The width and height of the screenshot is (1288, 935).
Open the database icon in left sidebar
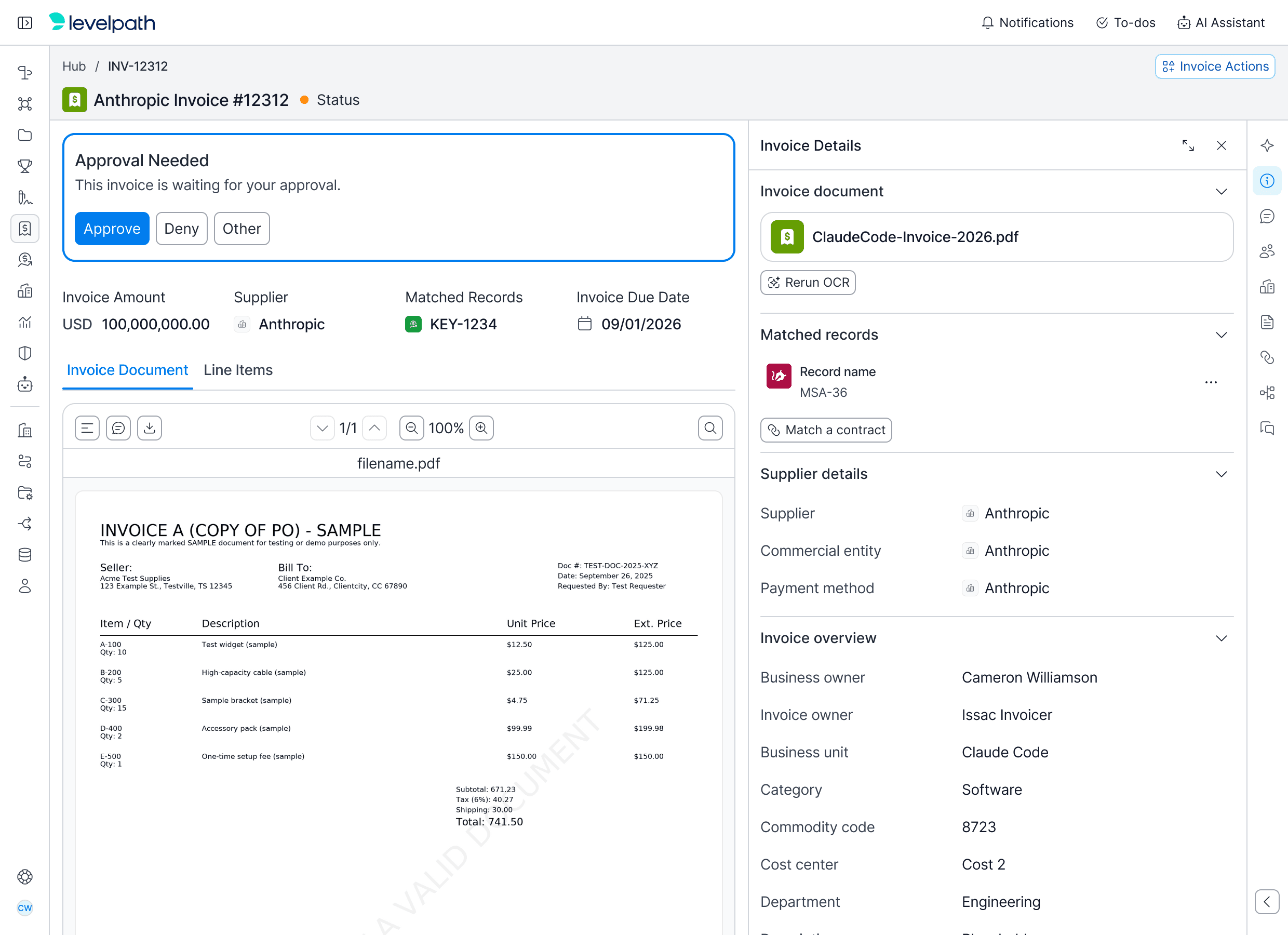pos(24,555)
